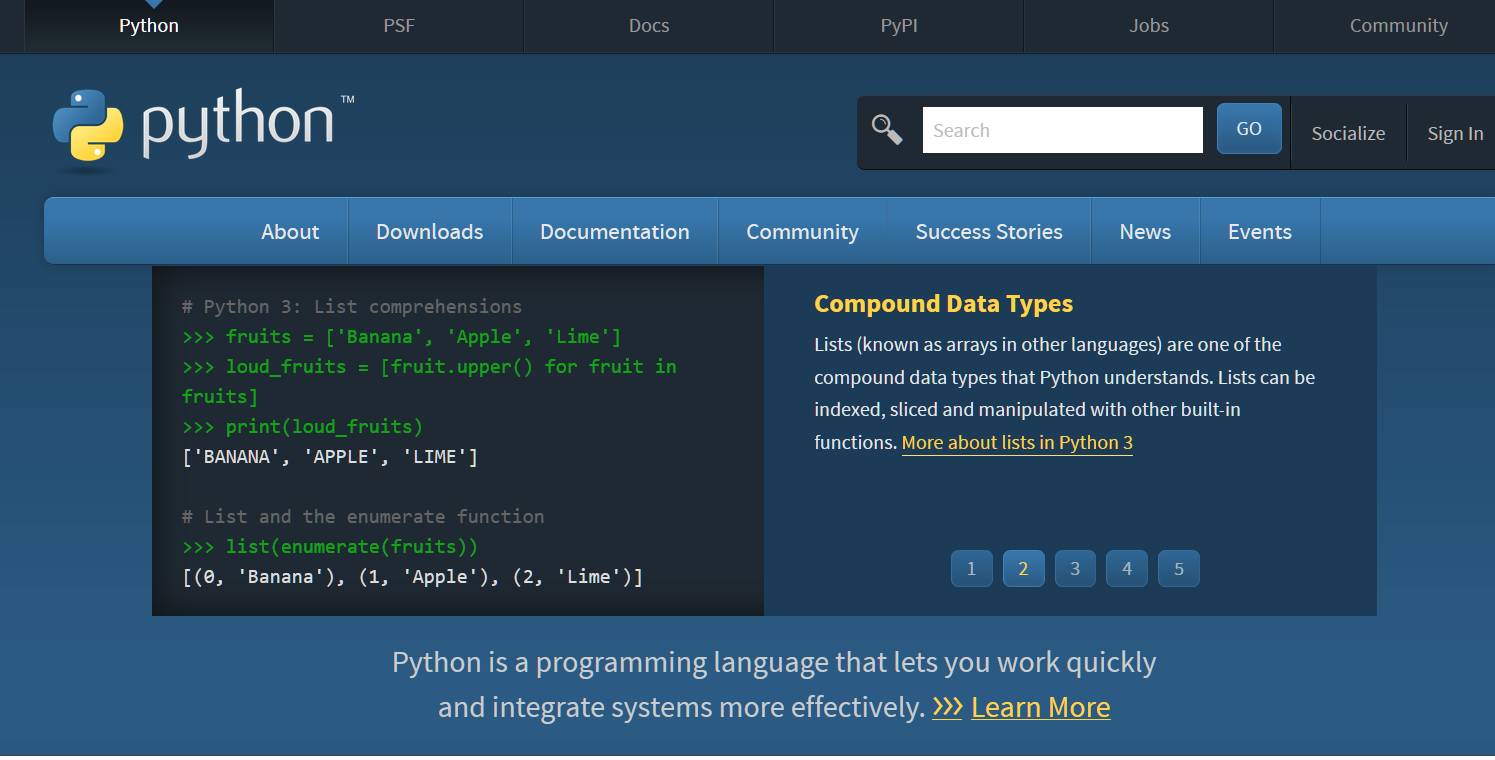
Task: Open the Python top navigation tab
Action: [x=149, y=26]
